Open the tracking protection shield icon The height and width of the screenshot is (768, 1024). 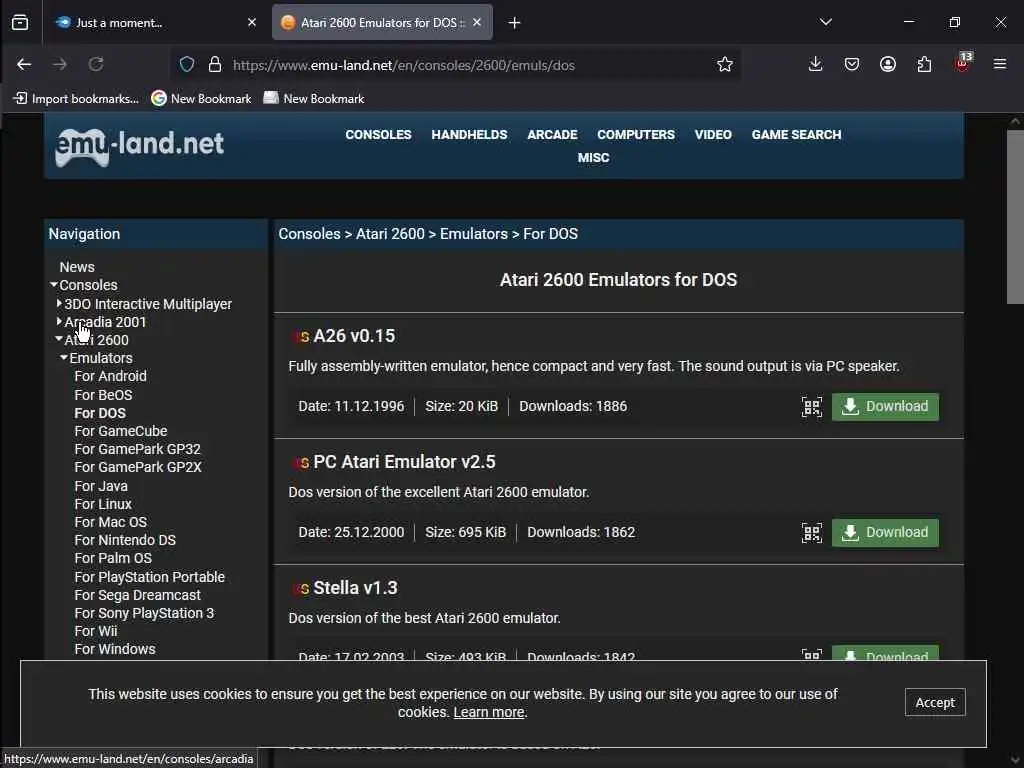point(187,65)
